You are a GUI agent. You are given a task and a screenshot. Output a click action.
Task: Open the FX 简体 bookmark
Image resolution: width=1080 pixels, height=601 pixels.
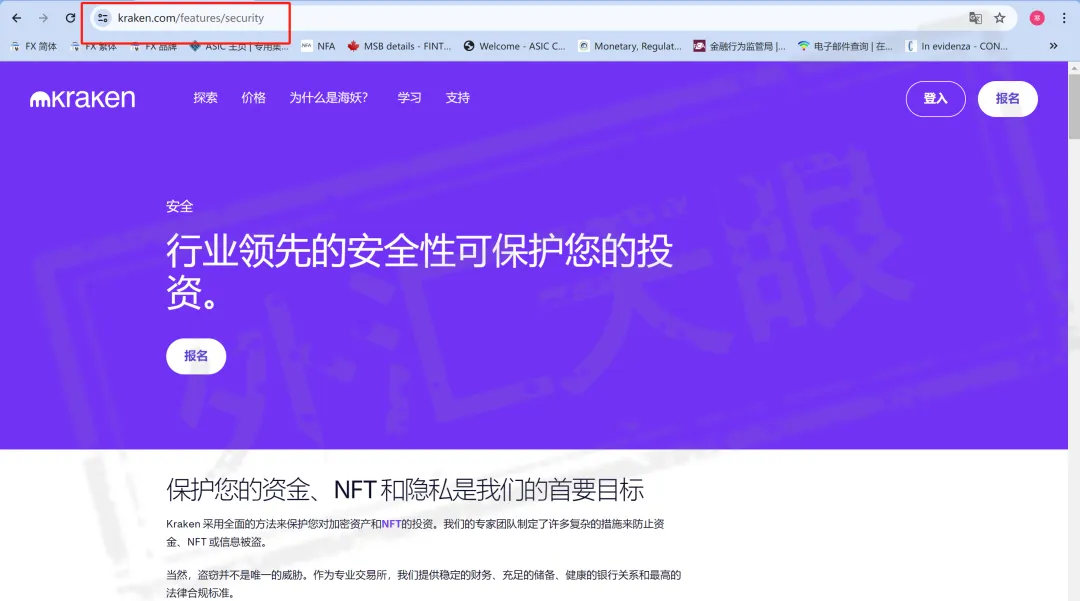[34, 46]
